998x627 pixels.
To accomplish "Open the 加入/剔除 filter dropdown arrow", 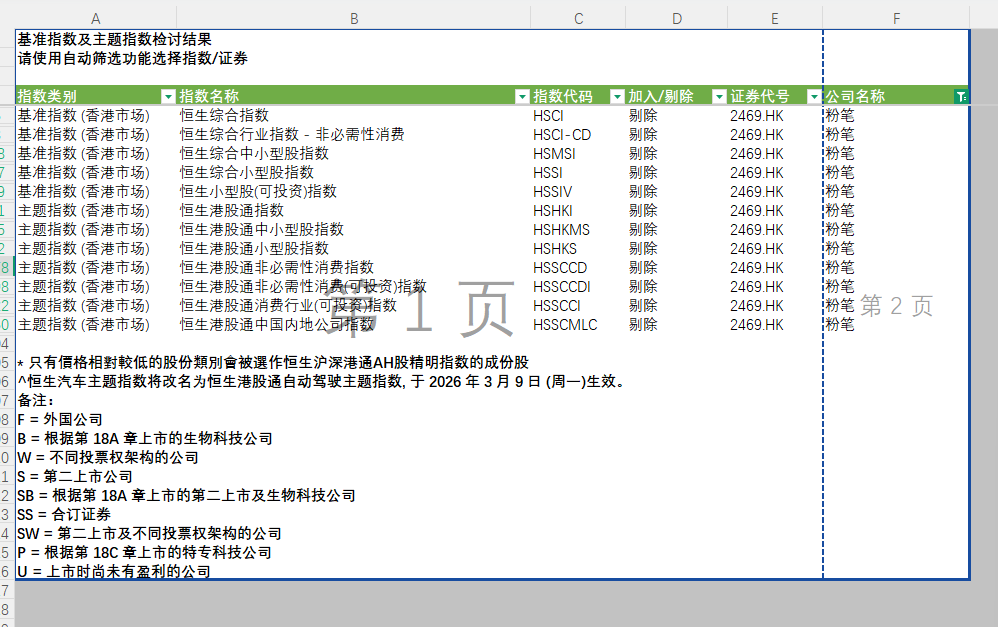I will [x=719, y=96].
